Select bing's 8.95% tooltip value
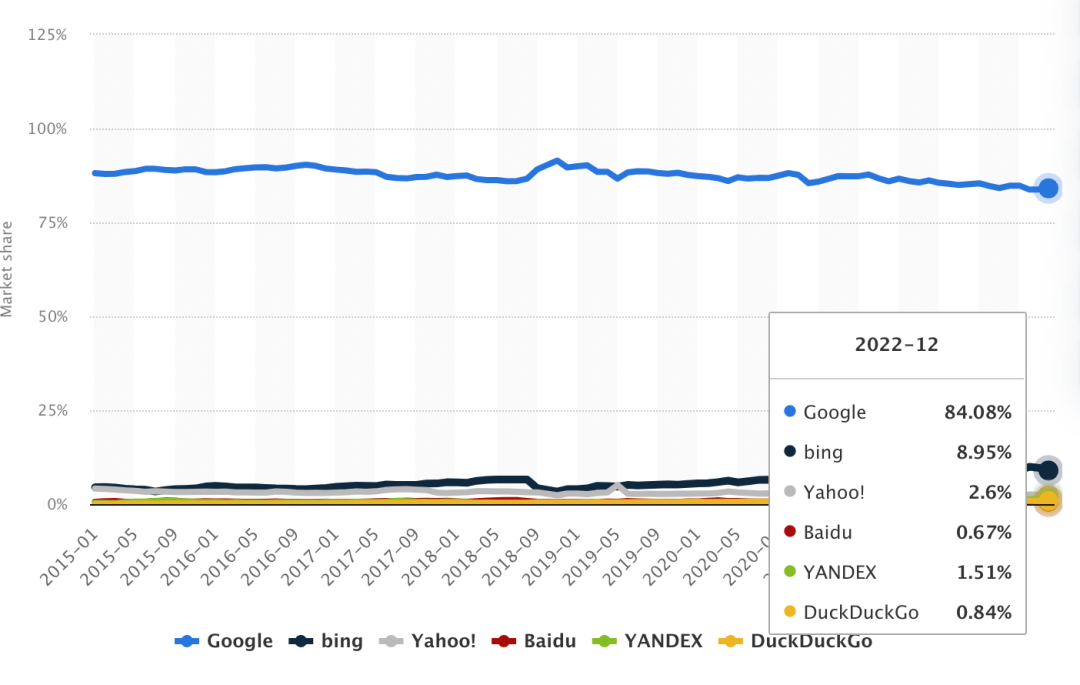The image size is (1080, 685). point(984,452)
